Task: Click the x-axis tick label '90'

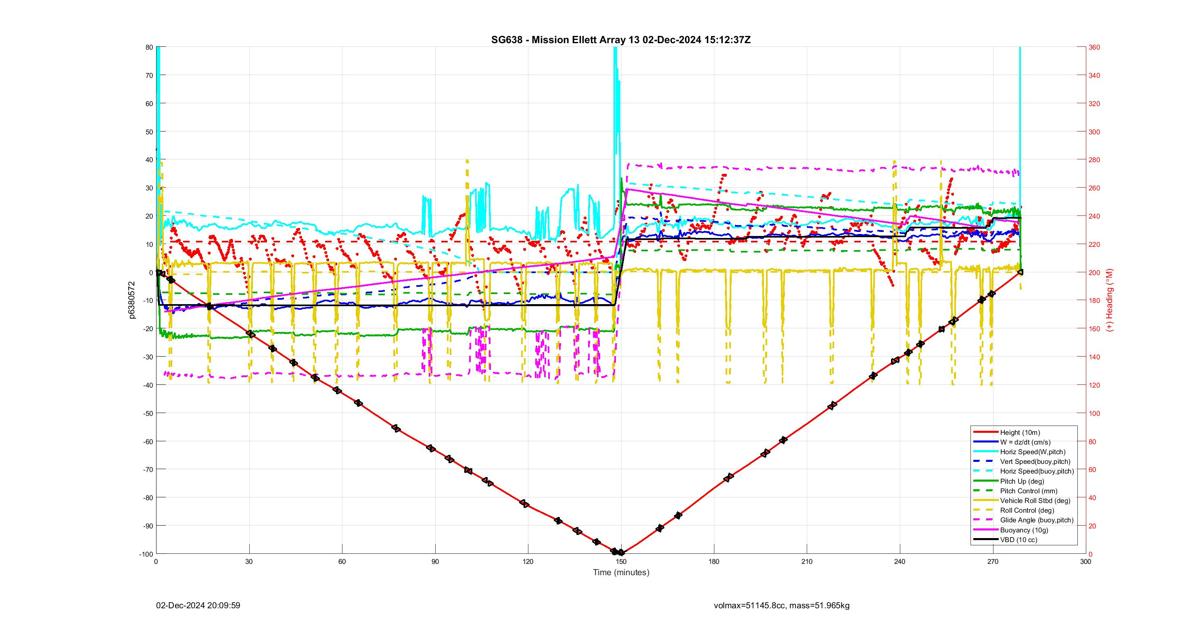Action: tap(435, 562)
